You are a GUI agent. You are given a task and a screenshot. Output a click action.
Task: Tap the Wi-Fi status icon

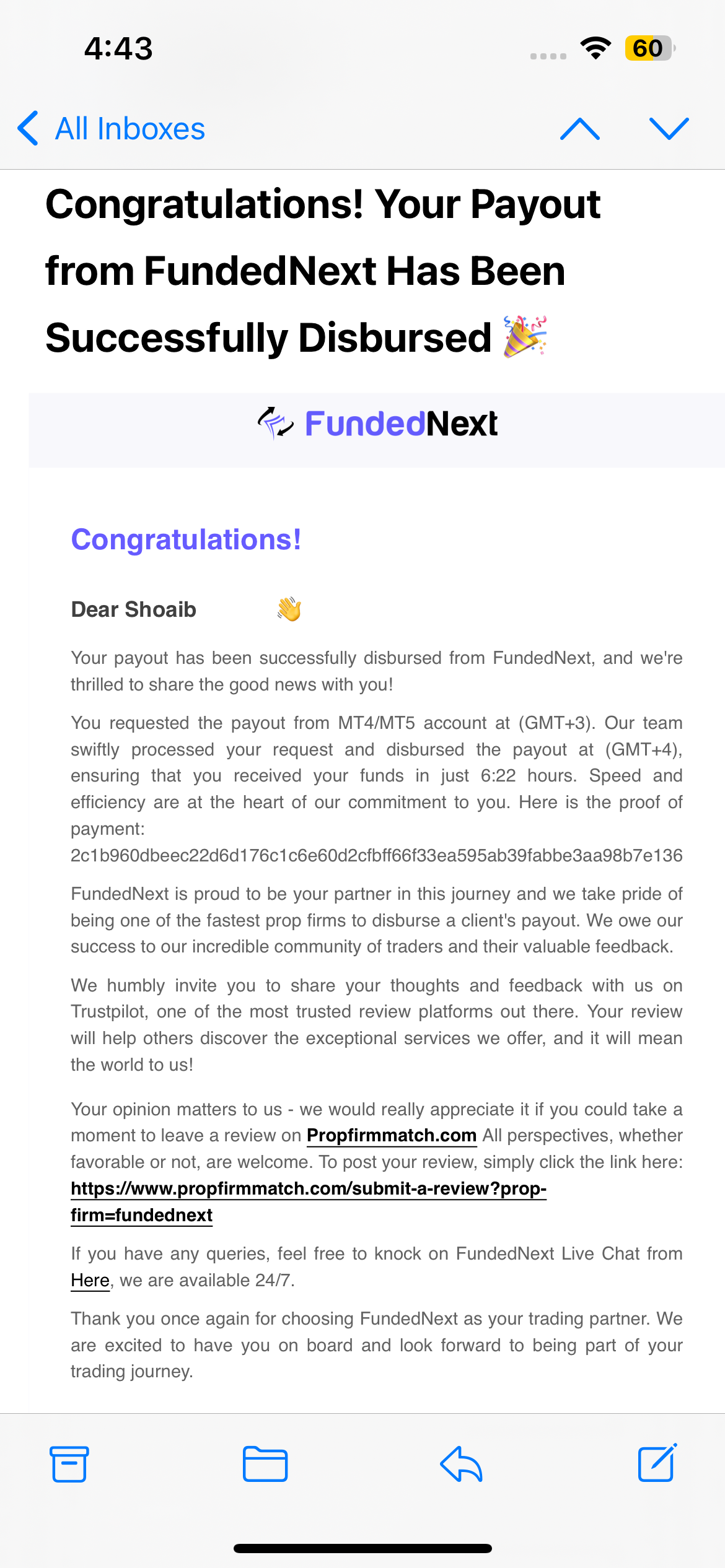pyautogui.click(x=596, y=48)
